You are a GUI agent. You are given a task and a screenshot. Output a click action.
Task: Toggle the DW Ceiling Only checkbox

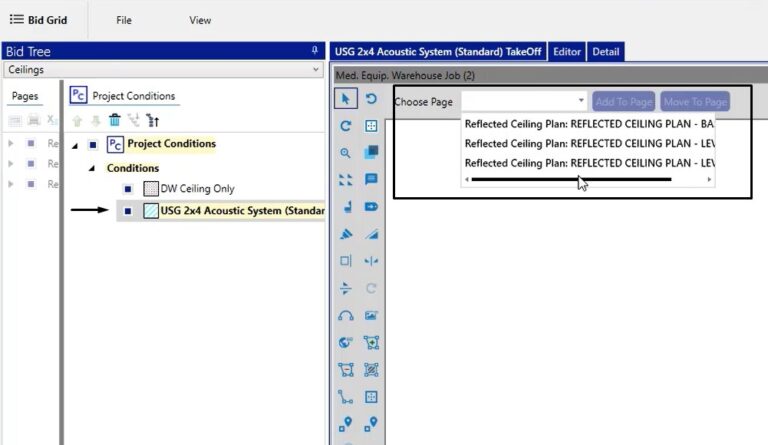[128, 189]
